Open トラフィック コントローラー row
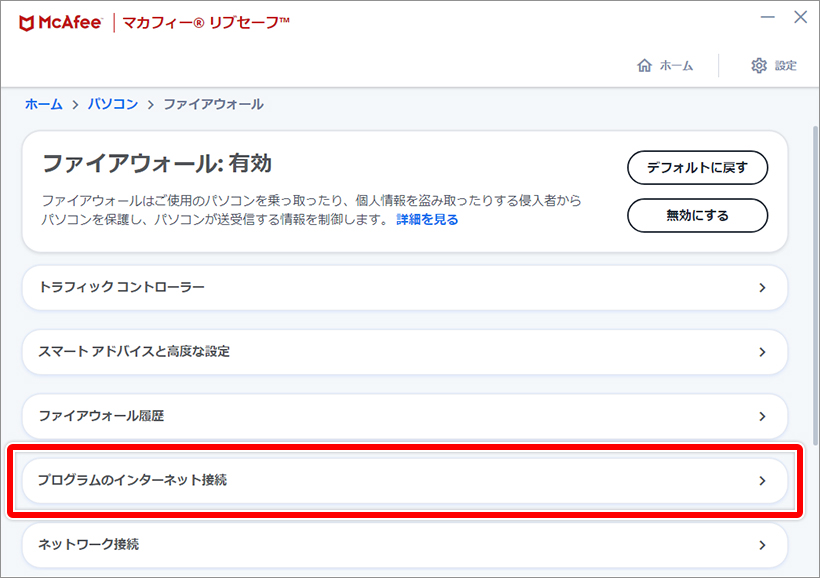820x578 pixels. [x=405, y=287]
